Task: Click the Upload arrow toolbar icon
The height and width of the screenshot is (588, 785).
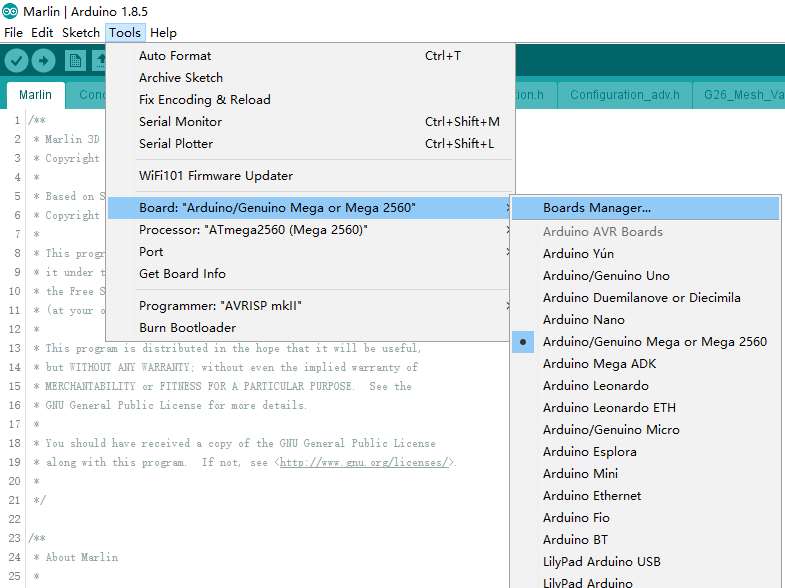Action: 44,61
